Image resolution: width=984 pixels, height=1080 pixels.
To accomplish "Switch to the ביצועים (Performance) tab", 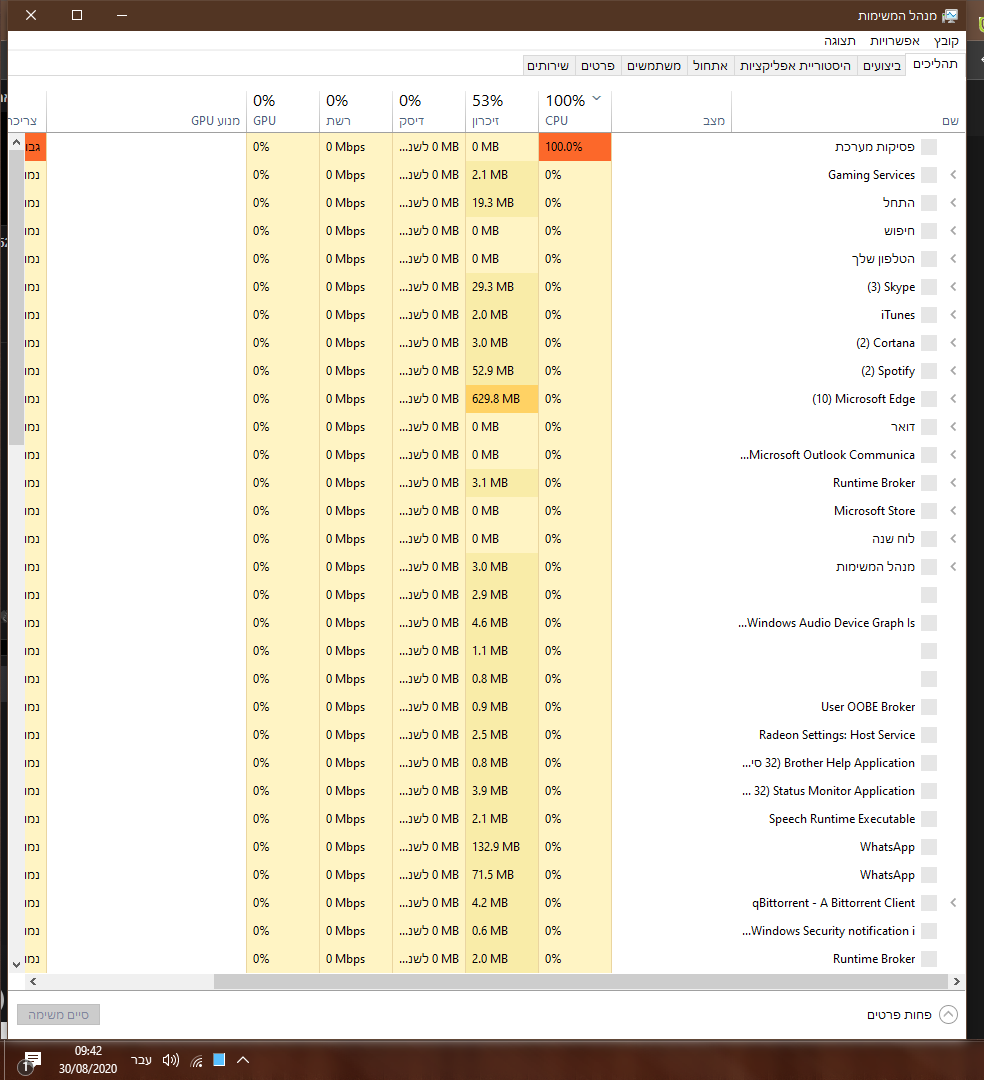I will 881,65.
